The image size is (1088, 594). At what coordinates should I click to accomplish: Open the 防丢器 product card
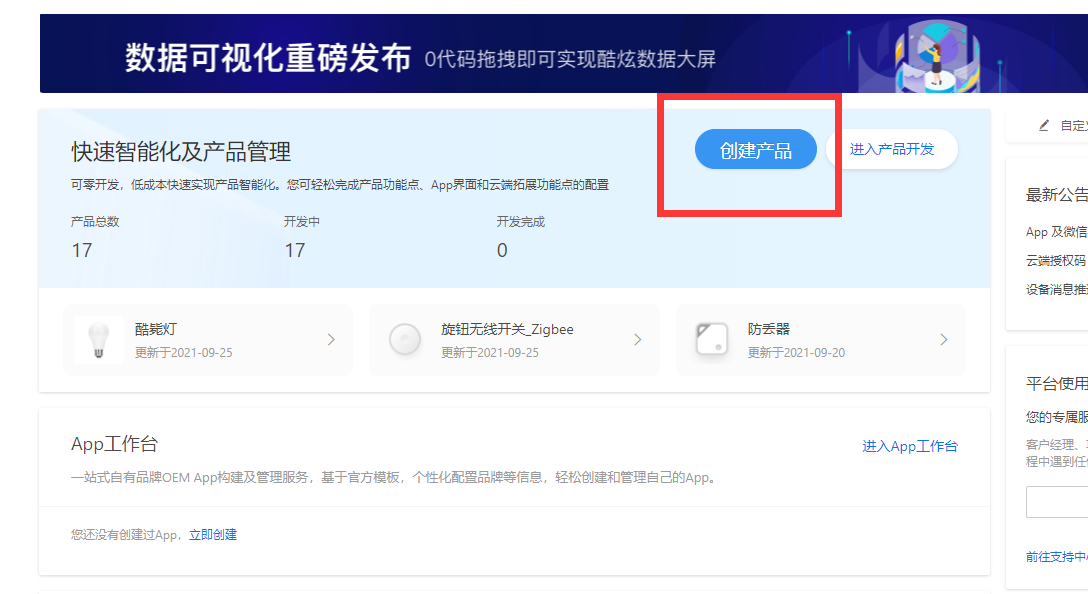click(x=821, y=340)
